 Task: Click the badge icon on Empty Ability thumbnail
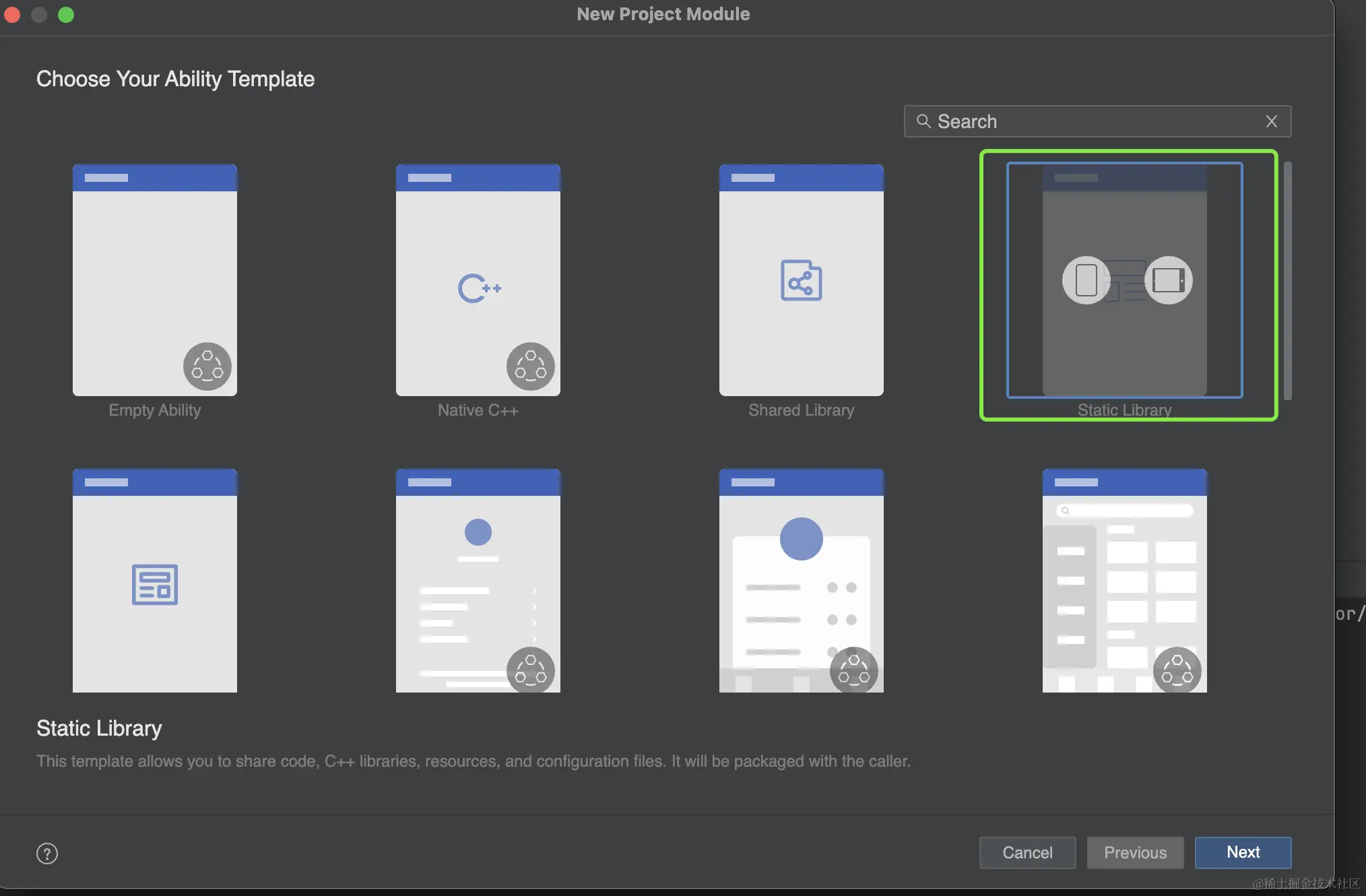click(207, 366)
